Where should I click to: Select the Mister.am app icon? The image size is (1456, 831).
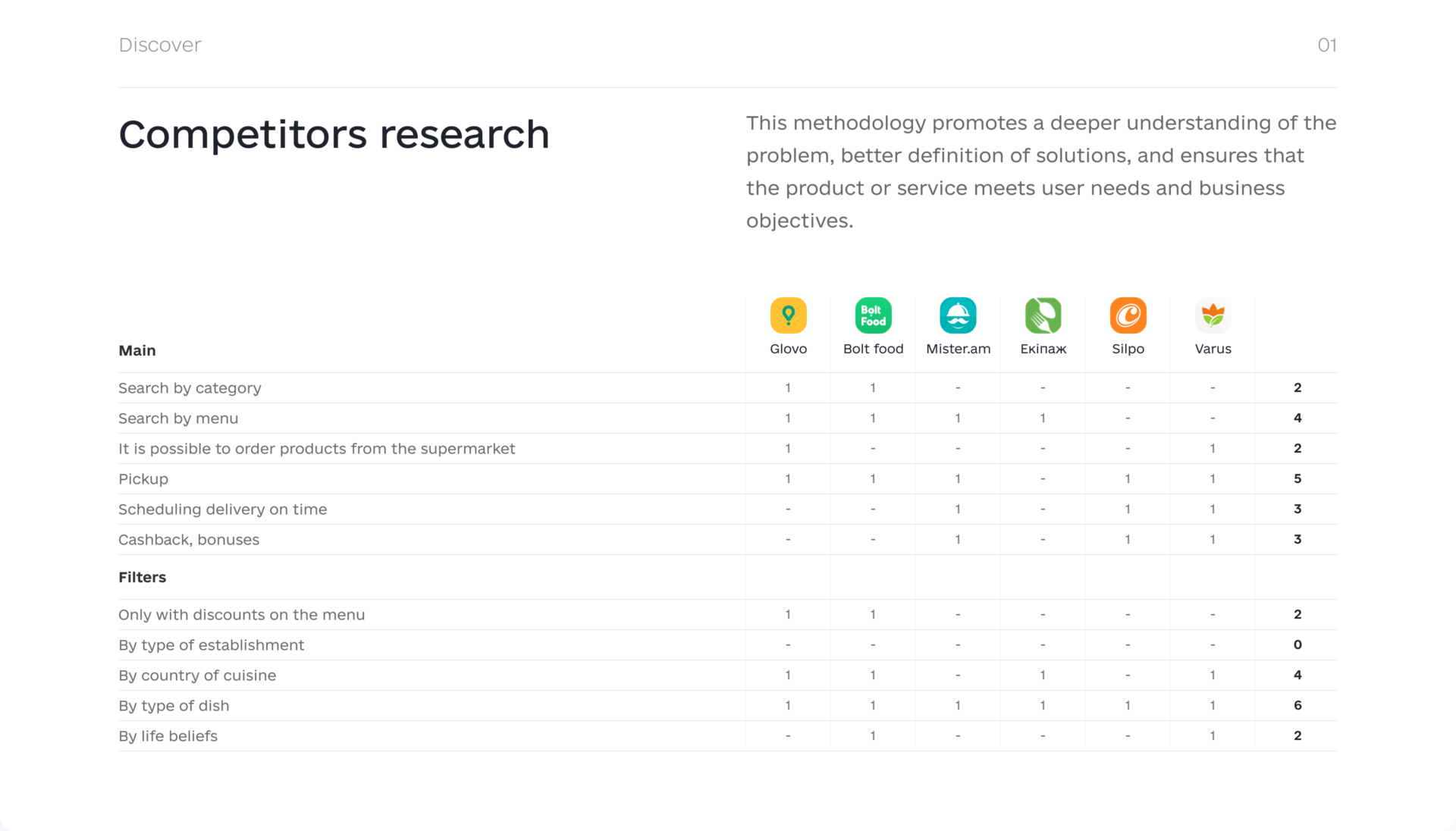pyautogui.click(x=958, y=315)
